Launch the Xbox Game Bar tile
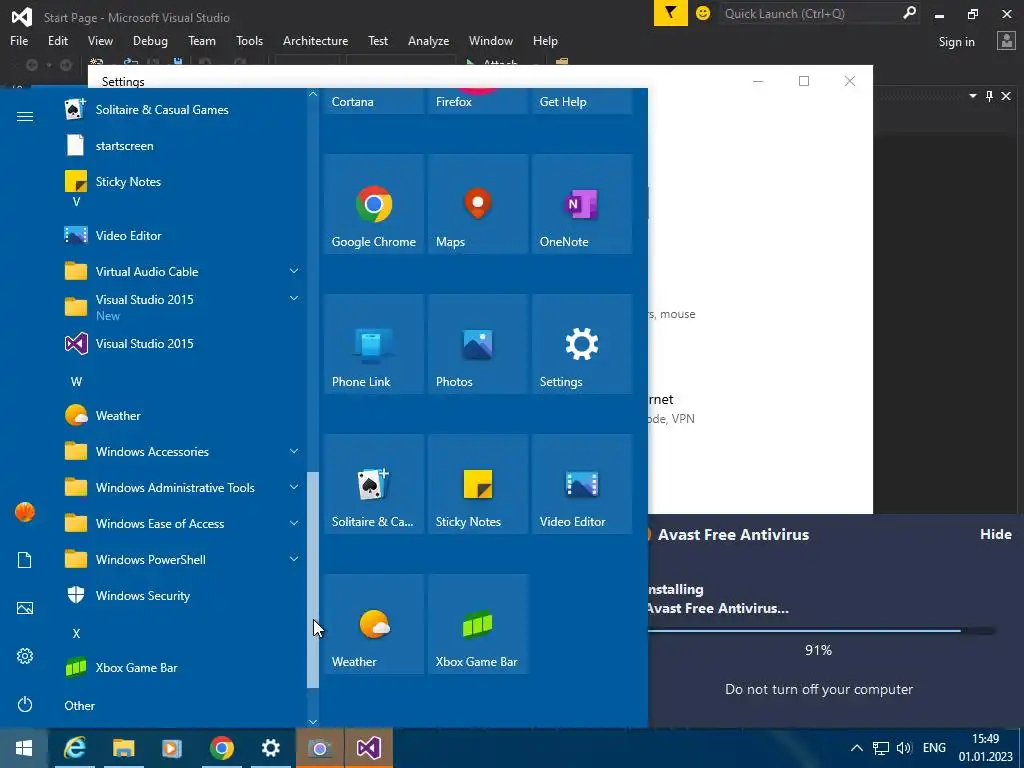The width and height of the screenshot is (1024, 768). pos(478,624)
